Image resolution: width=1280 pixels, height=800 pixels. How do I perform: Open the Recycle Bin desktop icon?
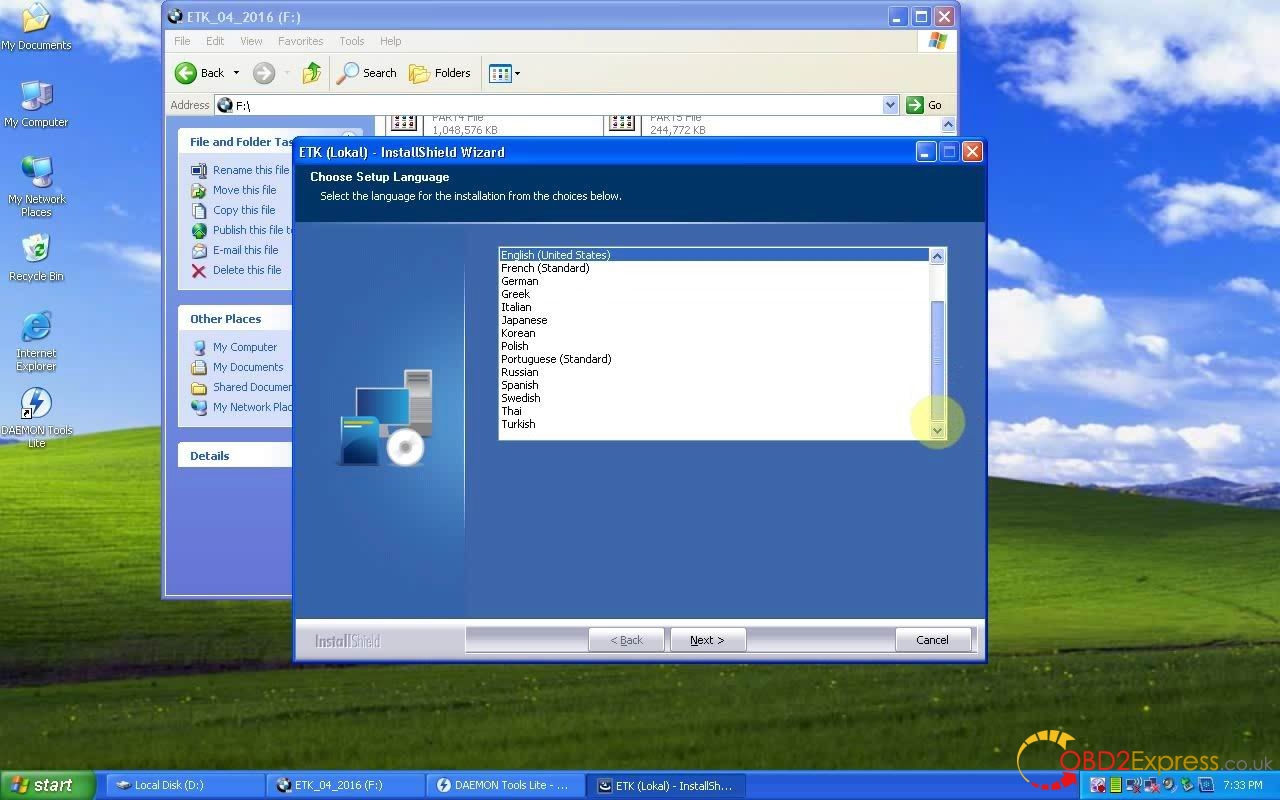click(36, 252)
